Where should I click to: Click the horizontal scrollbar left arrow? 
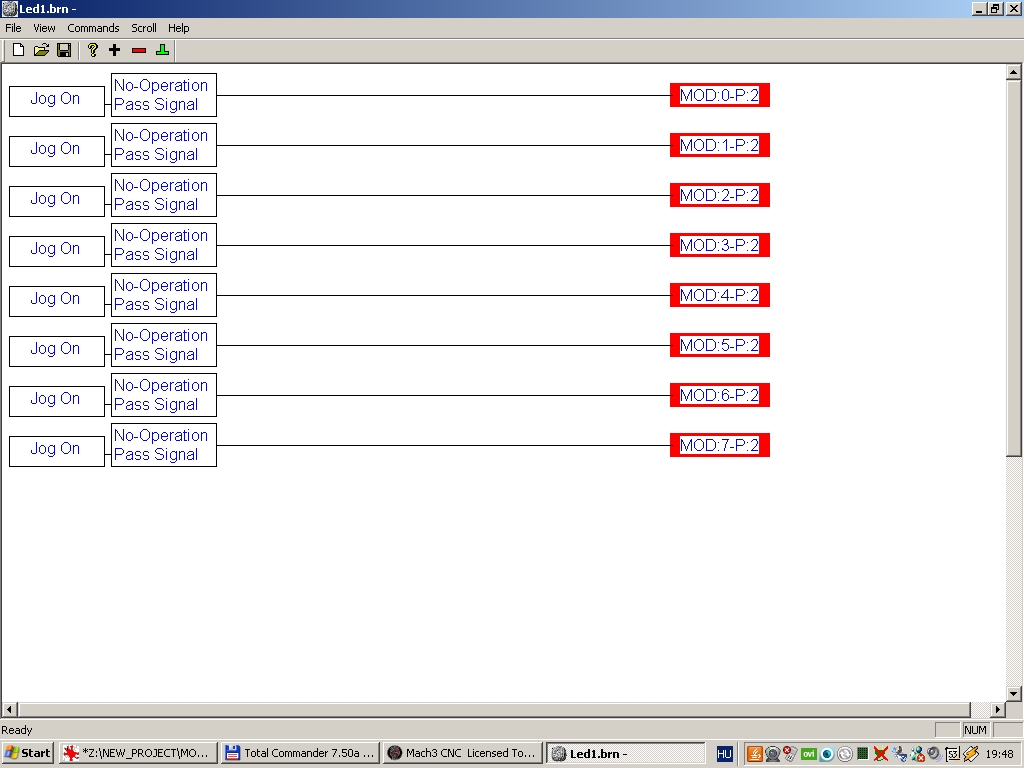point(9,709)
